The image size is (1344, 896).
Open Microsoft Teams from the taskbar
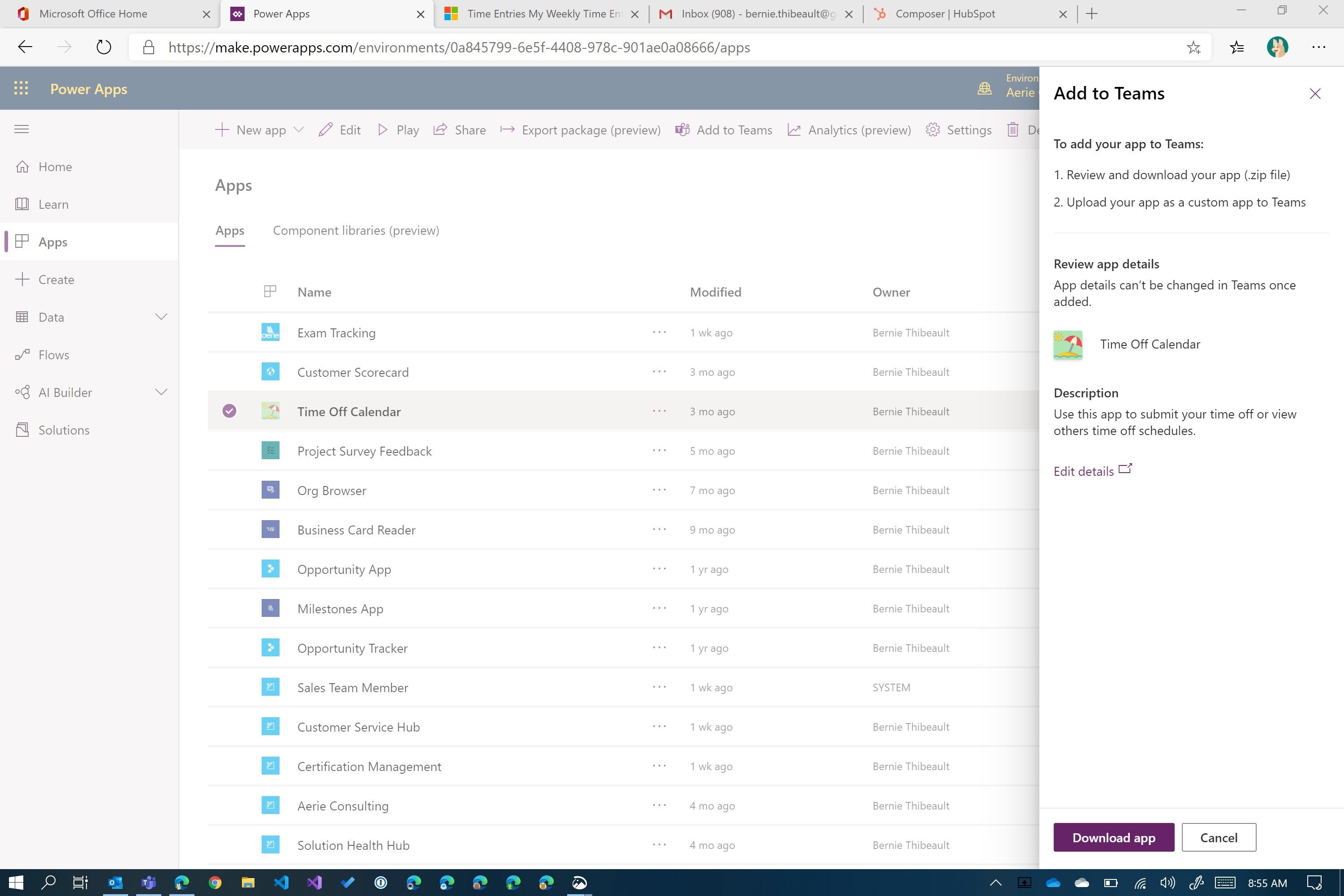148,882
